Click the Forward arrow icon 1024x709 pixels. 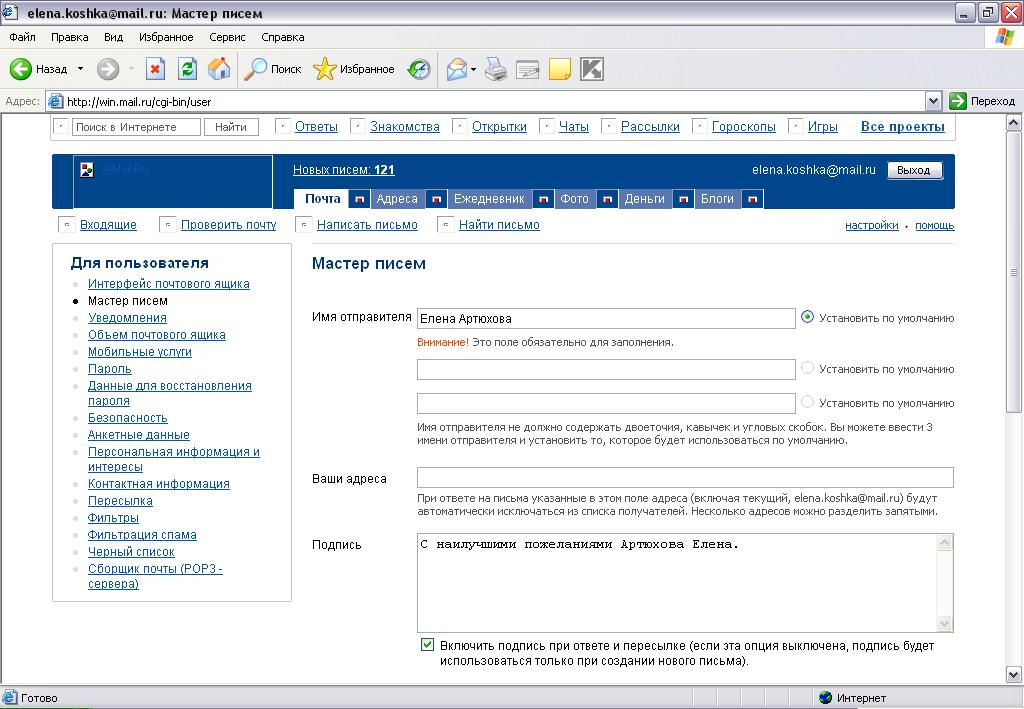point(108,69)
